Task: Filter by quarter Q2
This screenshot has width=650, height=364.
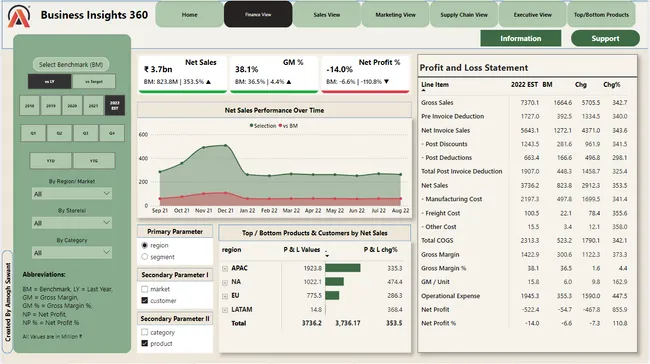Action: tap(59, 133)
